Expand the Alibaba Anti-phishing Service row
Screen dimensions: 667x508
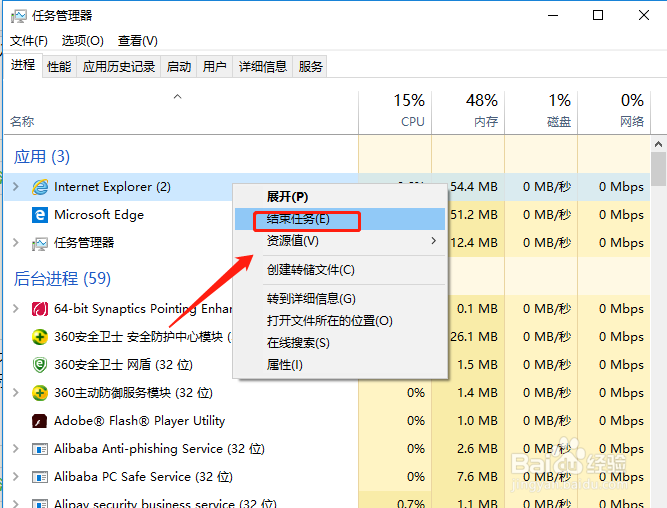[16, 448]
